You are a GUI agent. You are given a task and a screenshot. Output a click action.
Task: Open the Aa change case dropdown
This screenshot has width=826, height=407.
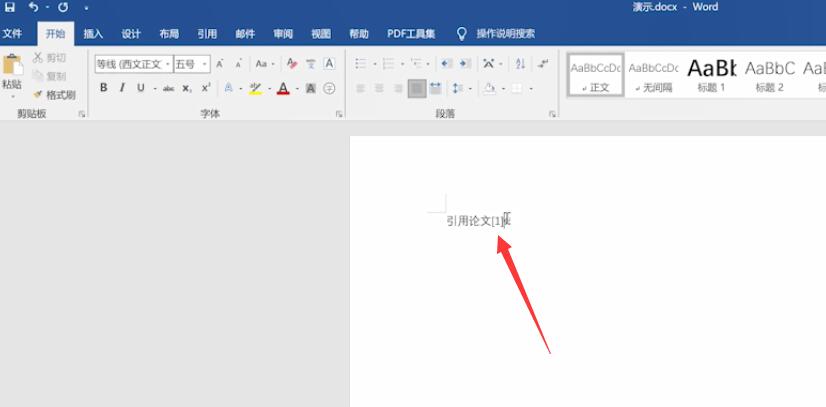coord(265,64)
